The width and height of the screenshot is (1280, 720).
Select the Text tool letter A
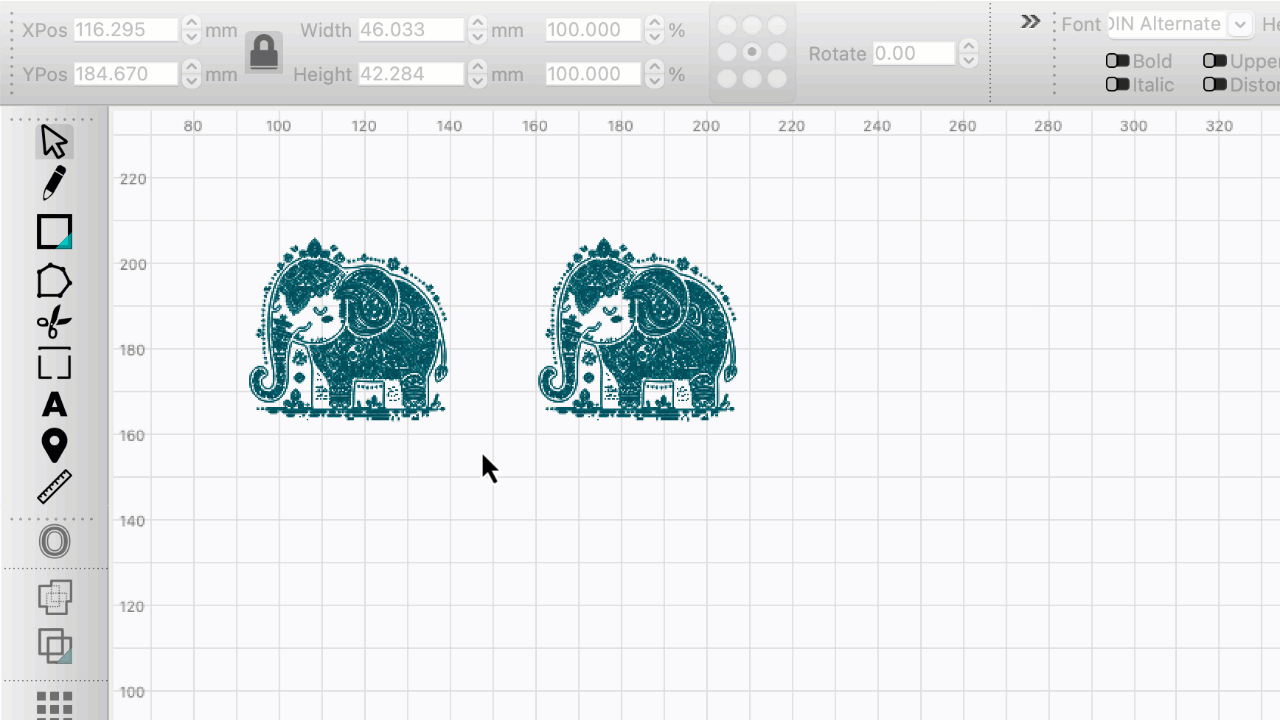(54, 405)
